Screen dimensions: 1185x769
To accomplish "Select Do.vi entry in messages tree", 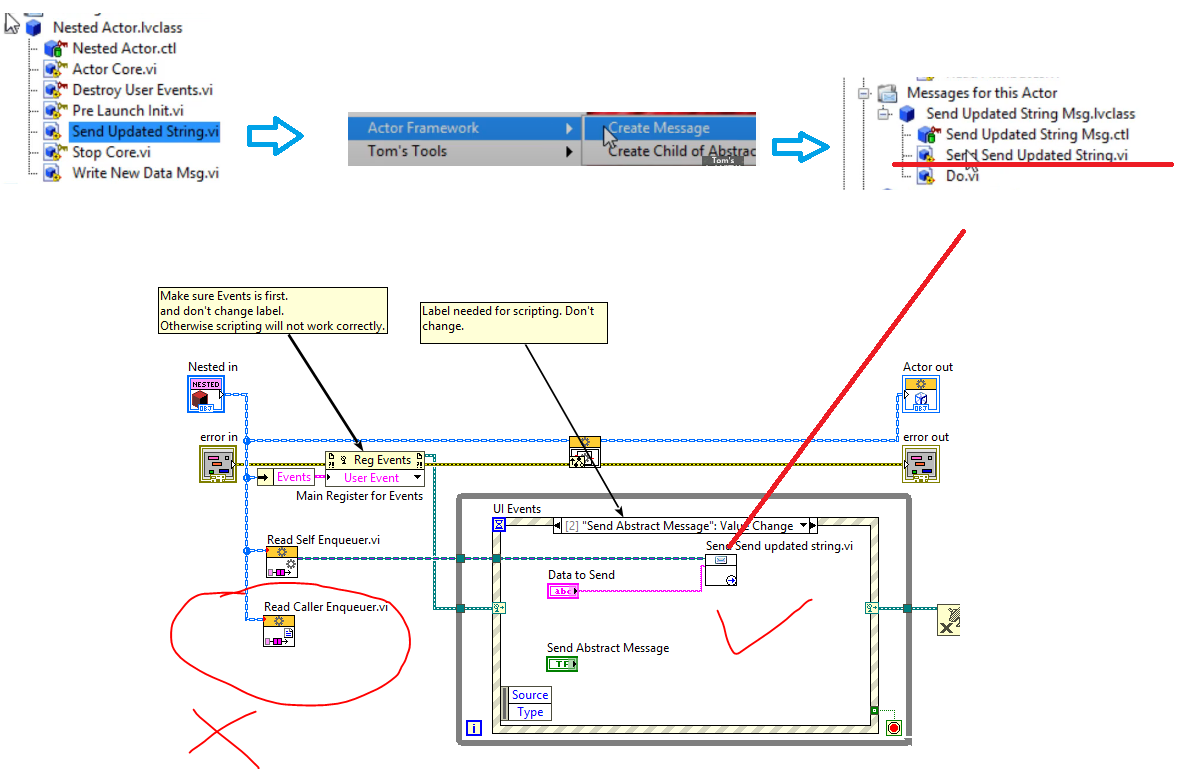I will click(x=962, y=176).
